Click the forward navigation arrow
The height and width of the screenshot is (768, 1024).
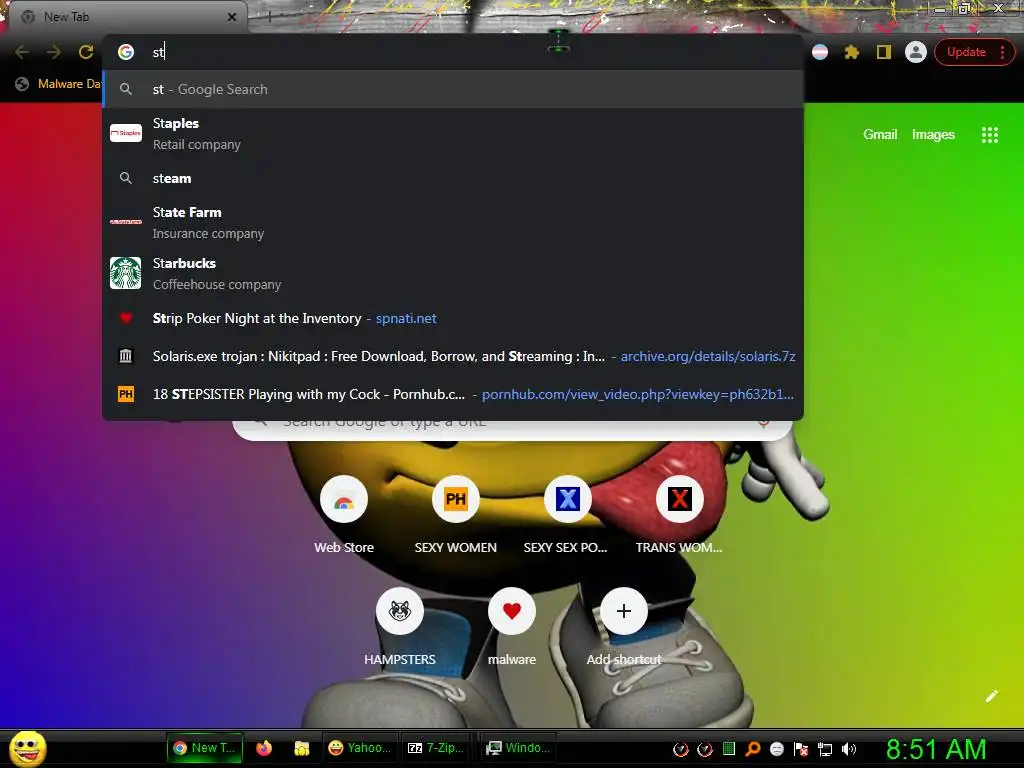tap(54, 52)
